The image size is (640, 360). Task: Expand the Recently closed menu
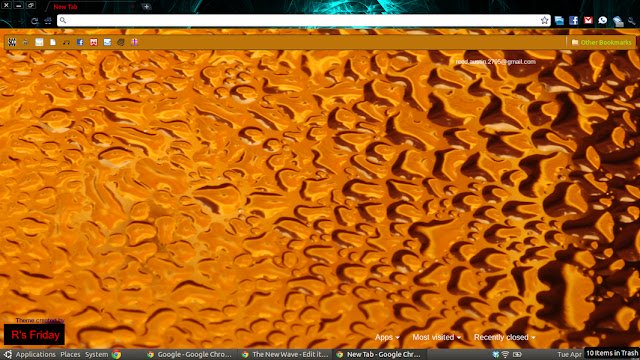click(x=504, y=337)
